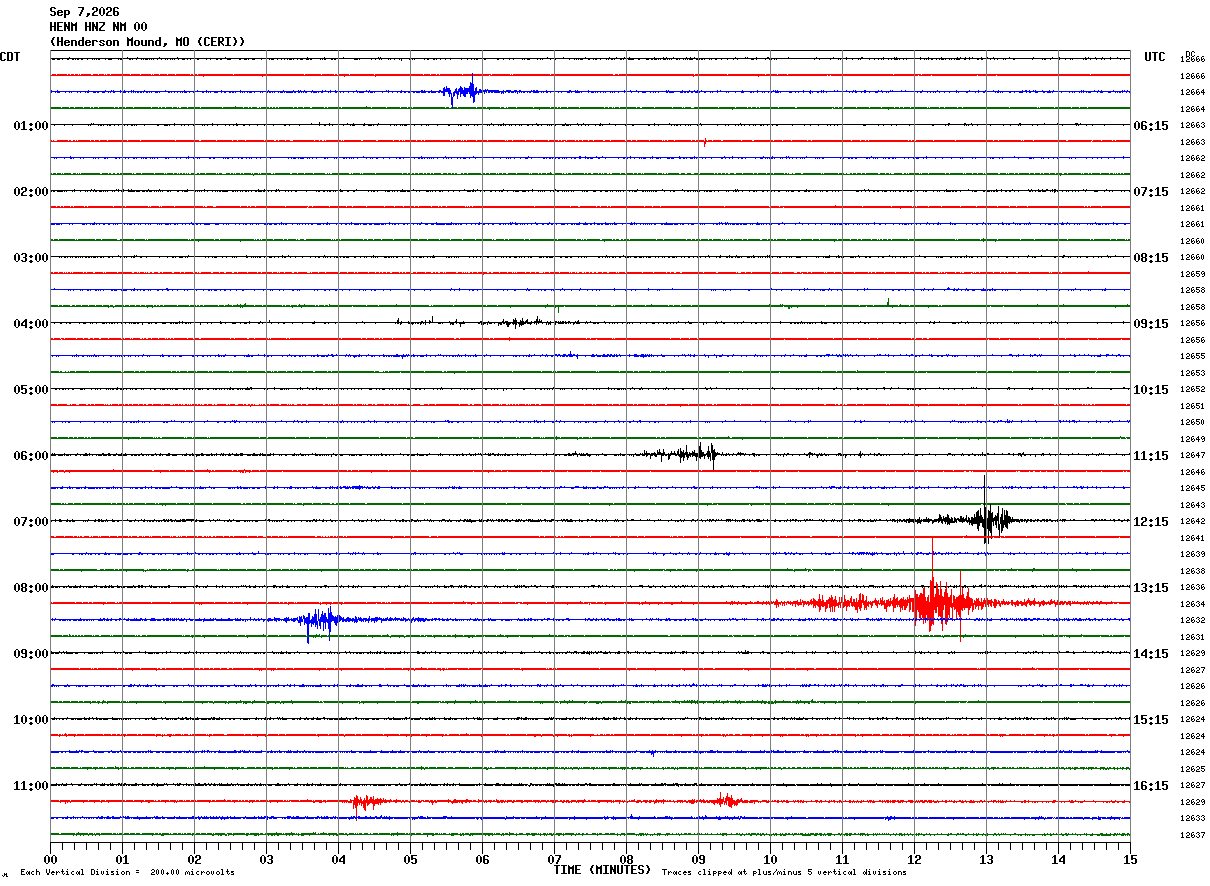This screenshot has width=1210, height=886.
Task: Click minute 15 on the time axis
Action: point(1130,859)
